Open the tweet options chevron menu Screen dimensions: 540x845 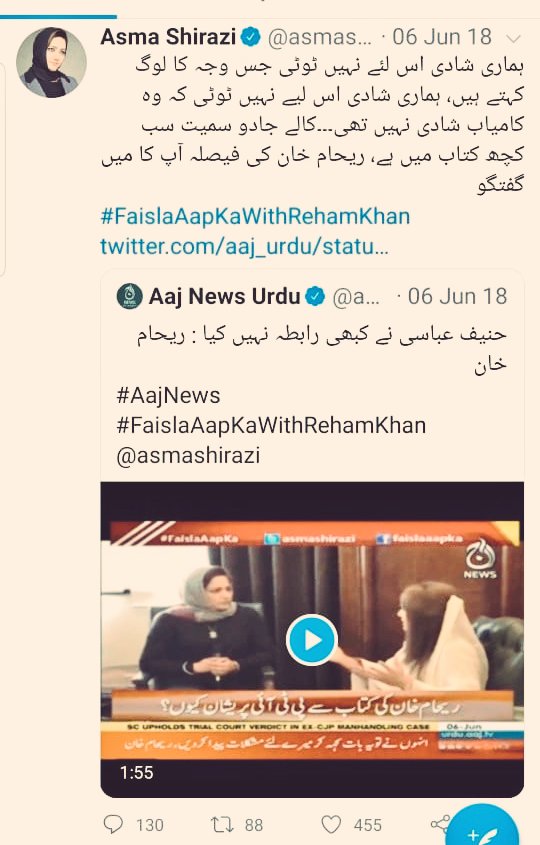point(514,38)
